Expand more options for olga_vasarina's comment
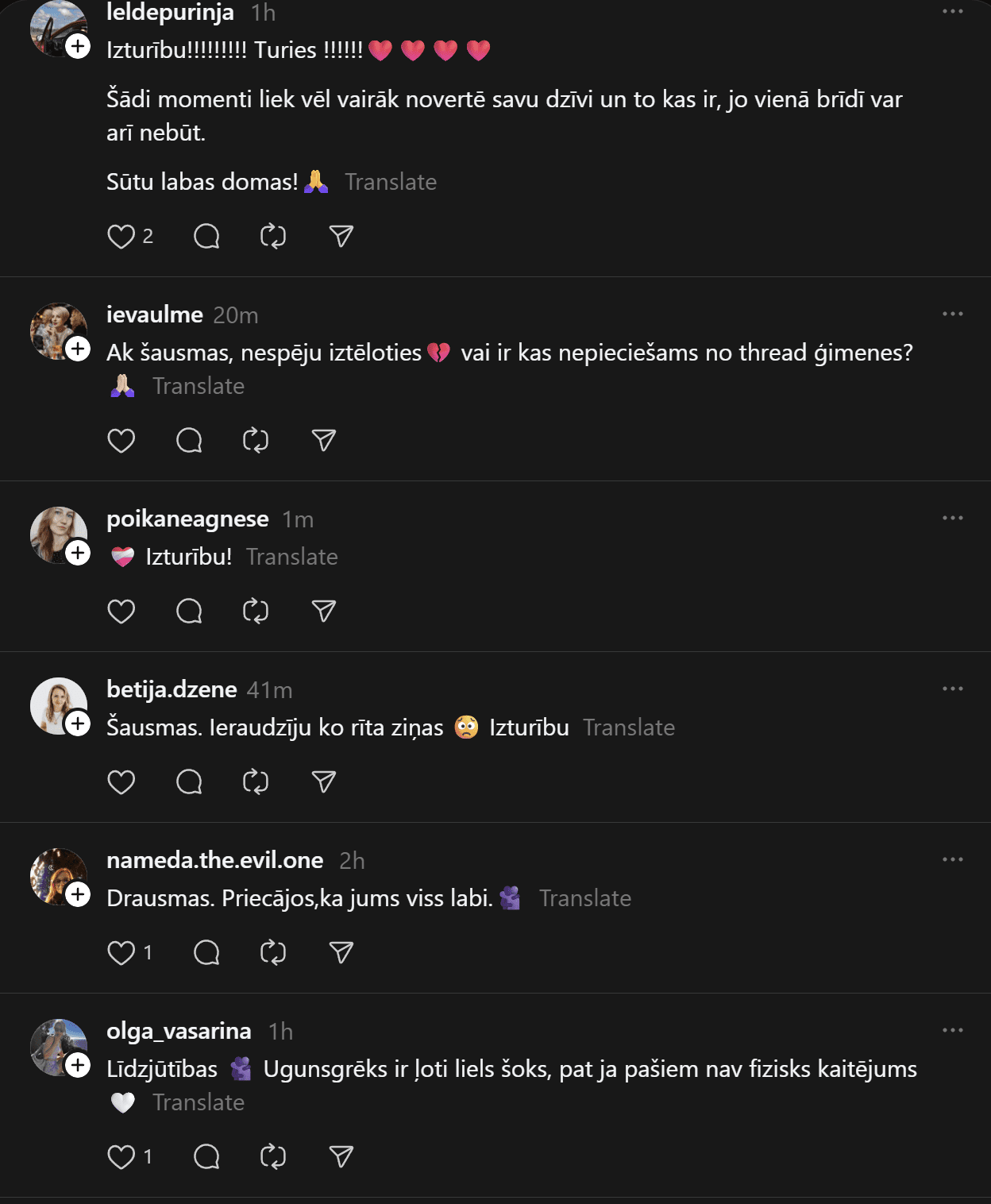The width and height of the screenshot is (991, 1204). 952,1031
